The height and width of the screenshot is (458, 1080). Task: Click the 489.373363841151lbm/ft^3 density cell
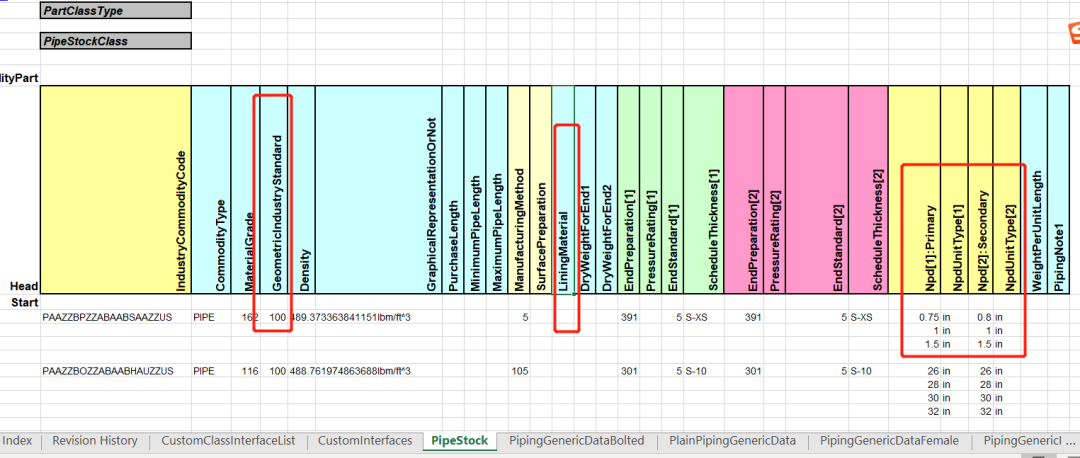tap(351, 318)
